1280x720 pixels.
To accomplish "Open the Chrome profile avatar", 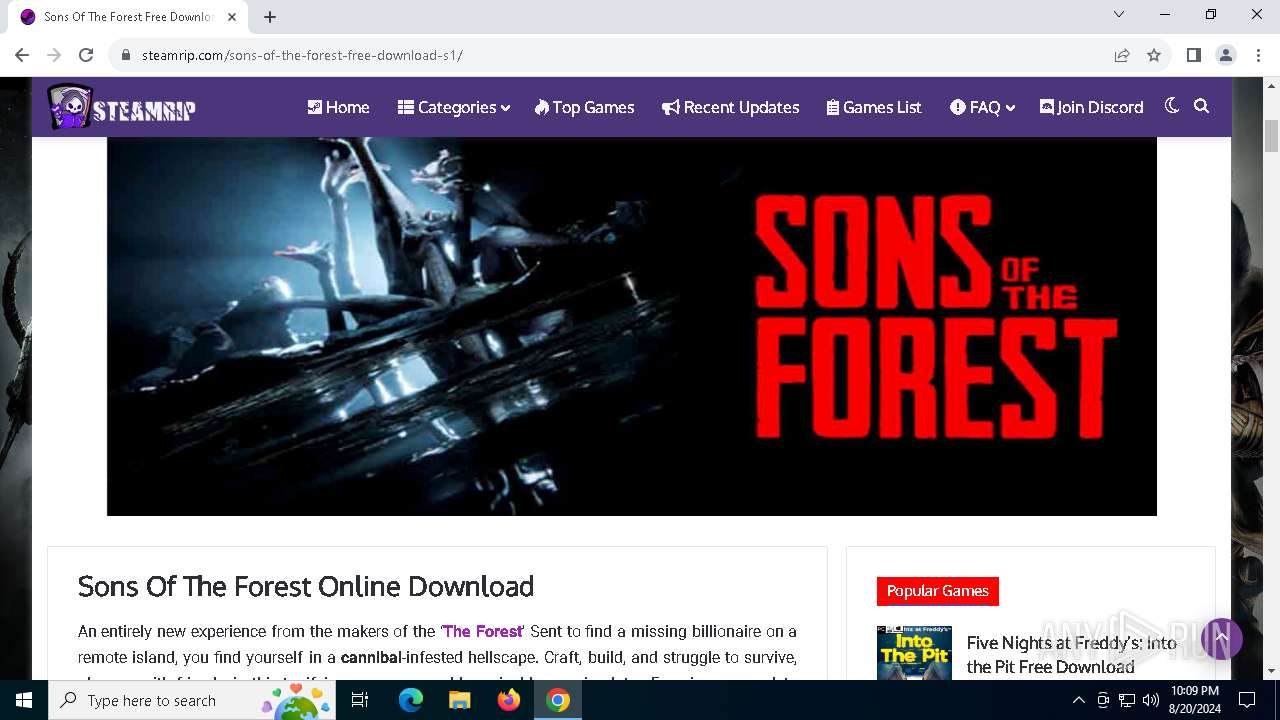I will 1226,55.
